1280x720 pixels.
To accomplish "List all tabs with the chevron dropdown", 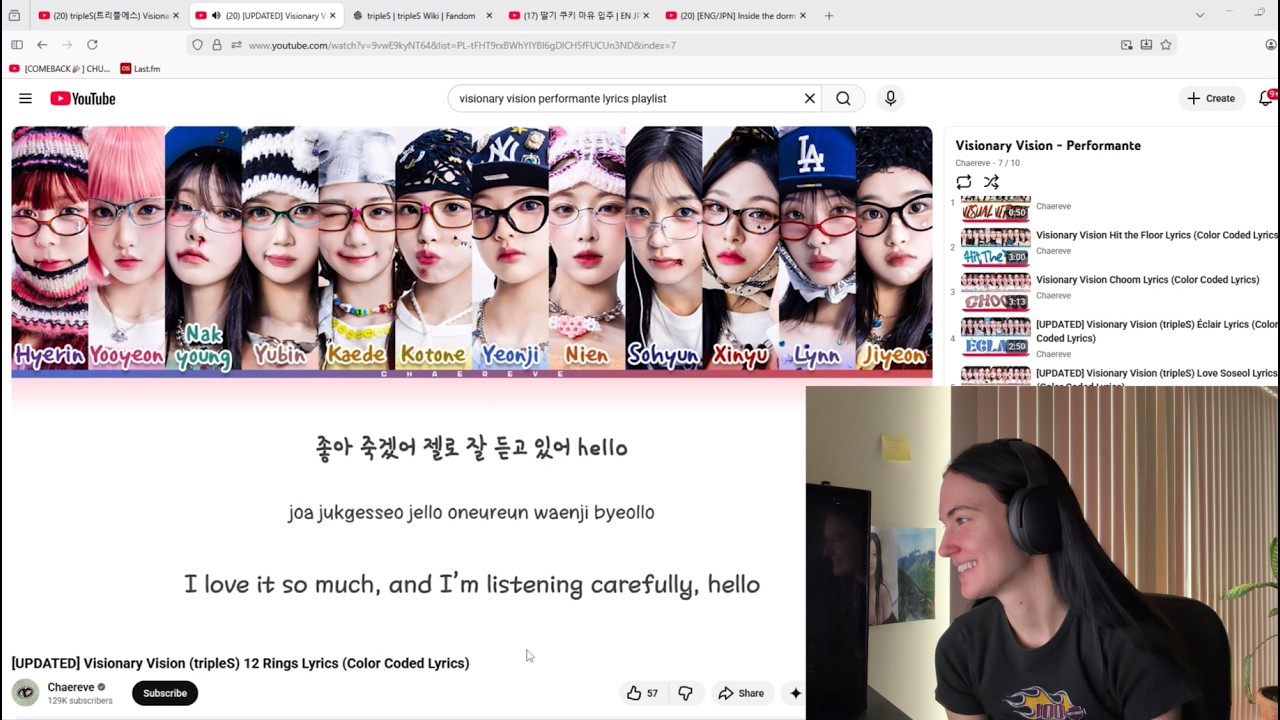I will (1200, 15).
